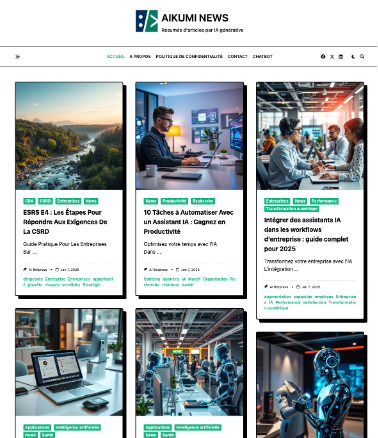The width and height of the screenshot is (378, 438).
Task: Select Transformation numérique tag on assistants card
Action: point(291,209)
